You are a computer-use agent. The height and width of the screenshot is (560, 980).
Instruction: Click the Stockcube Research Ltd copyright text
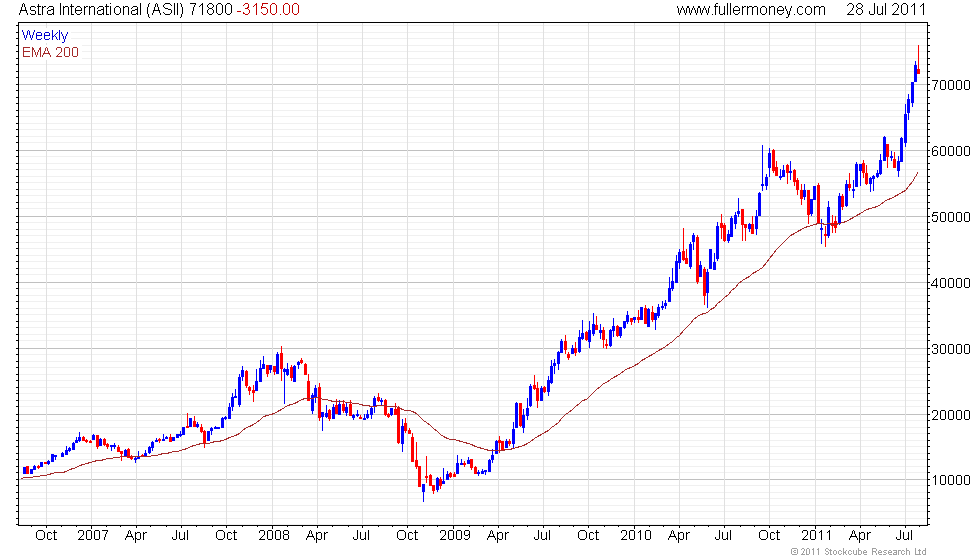858,552
